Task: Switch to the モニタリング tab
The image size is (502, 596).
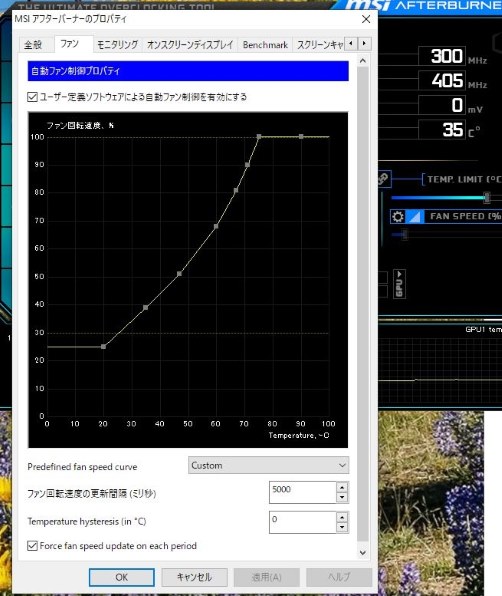Action: click(117, 45)
